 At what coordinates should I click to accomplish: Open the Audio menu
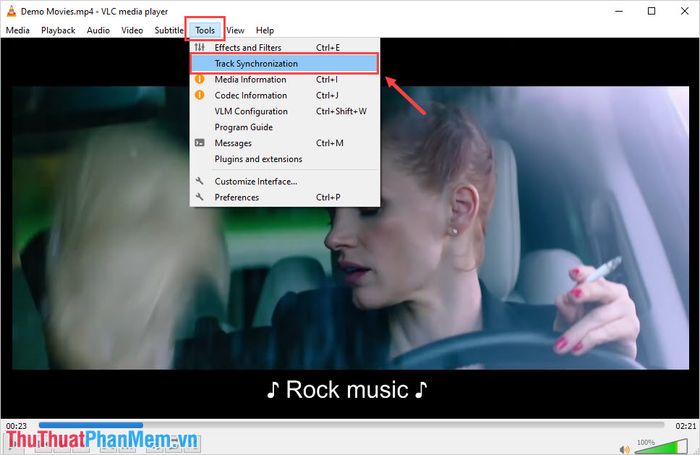coord(98,30)
